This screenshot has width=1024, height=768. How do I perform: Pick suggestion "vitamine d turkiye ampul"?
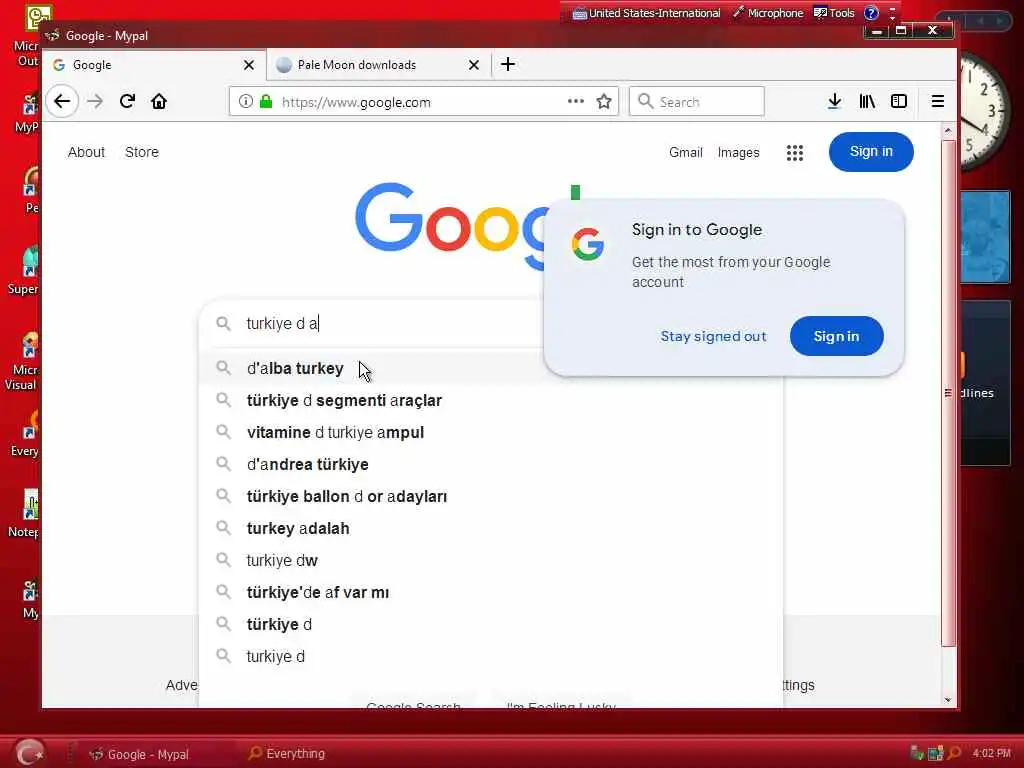[x=490, y=432]
